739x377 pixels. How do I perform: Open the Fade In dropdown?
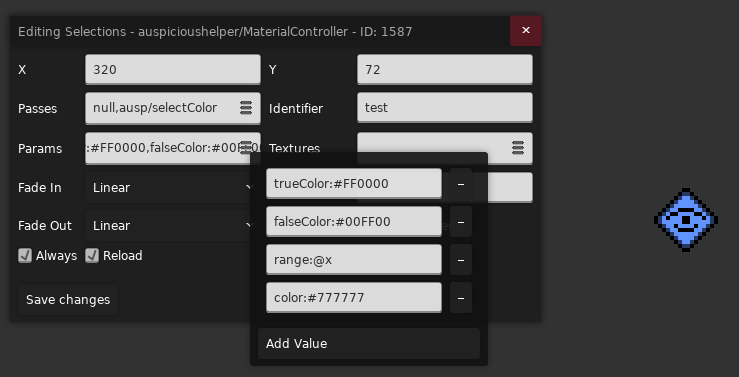[170, 188]
